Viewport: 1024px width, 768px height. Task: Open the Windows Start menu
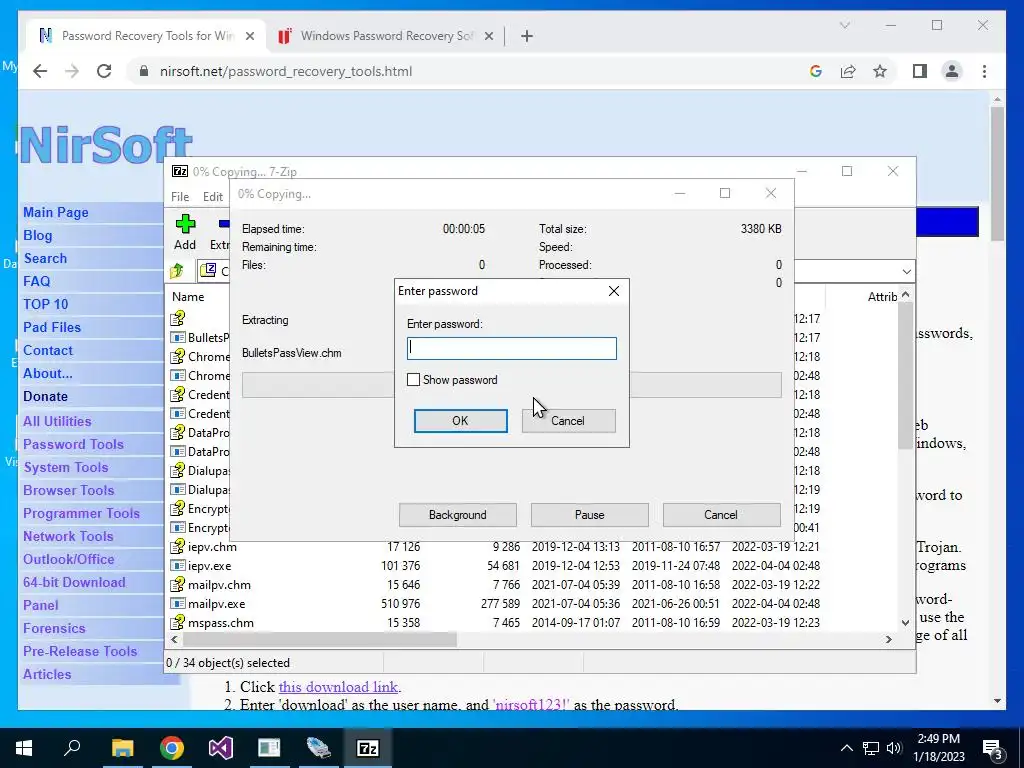24,748
